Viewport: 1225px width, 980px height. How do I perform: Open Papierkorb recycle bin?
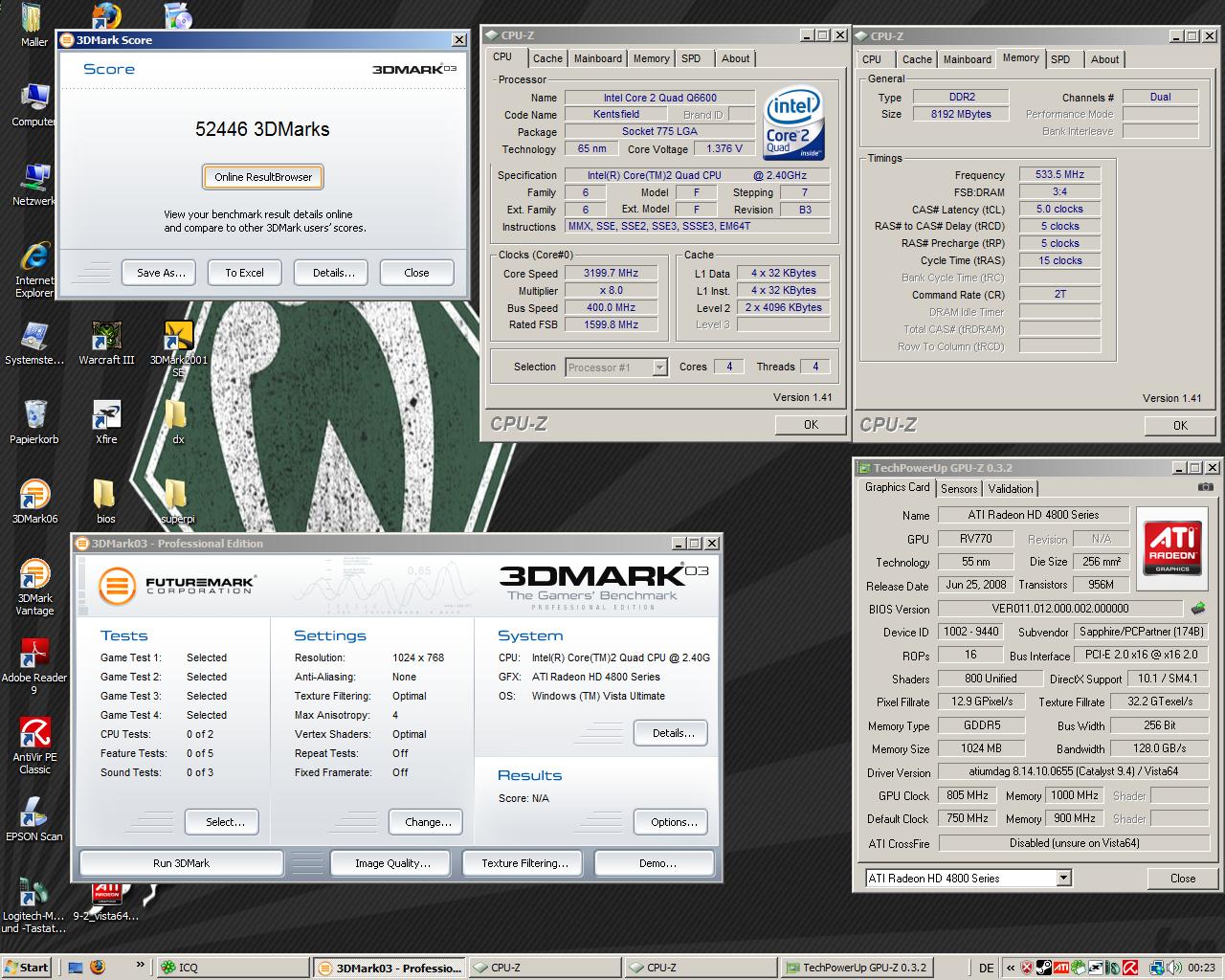click(x=34, y=422)
